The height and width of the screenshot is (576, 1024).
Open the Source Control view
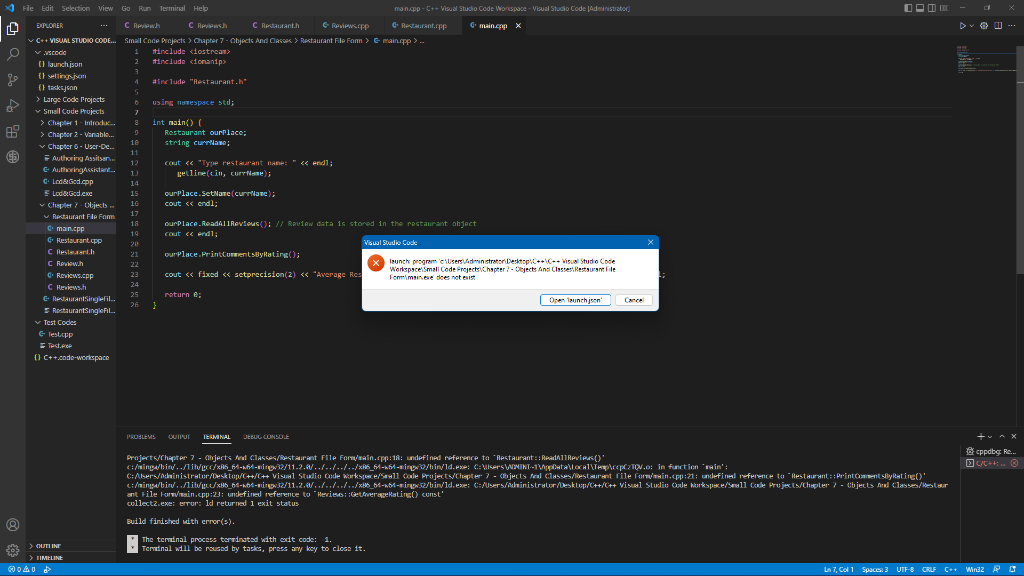click(x=12, y=80)
